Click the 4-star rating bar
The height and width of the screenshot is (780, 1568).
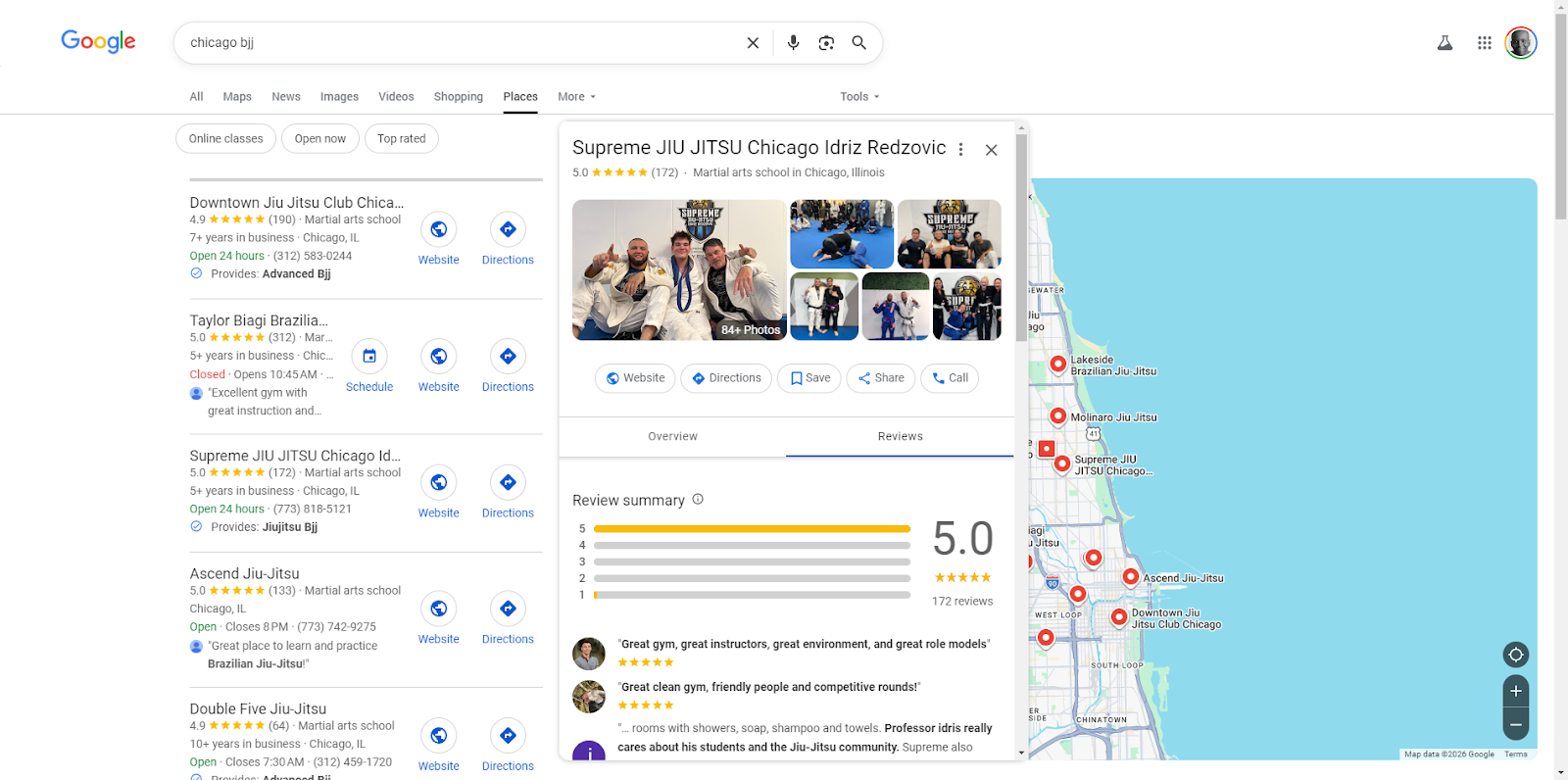point(752,546)
